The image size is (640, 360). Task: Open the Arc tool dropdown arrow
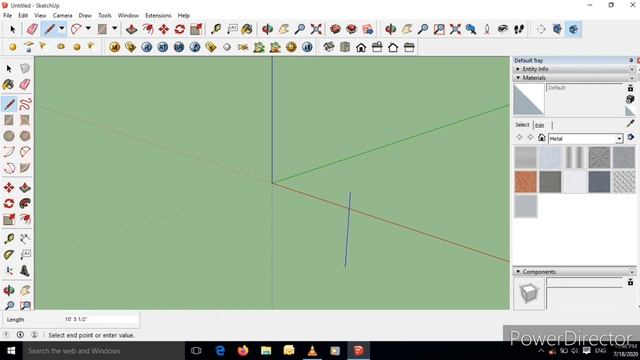click(x=88, y=29)
